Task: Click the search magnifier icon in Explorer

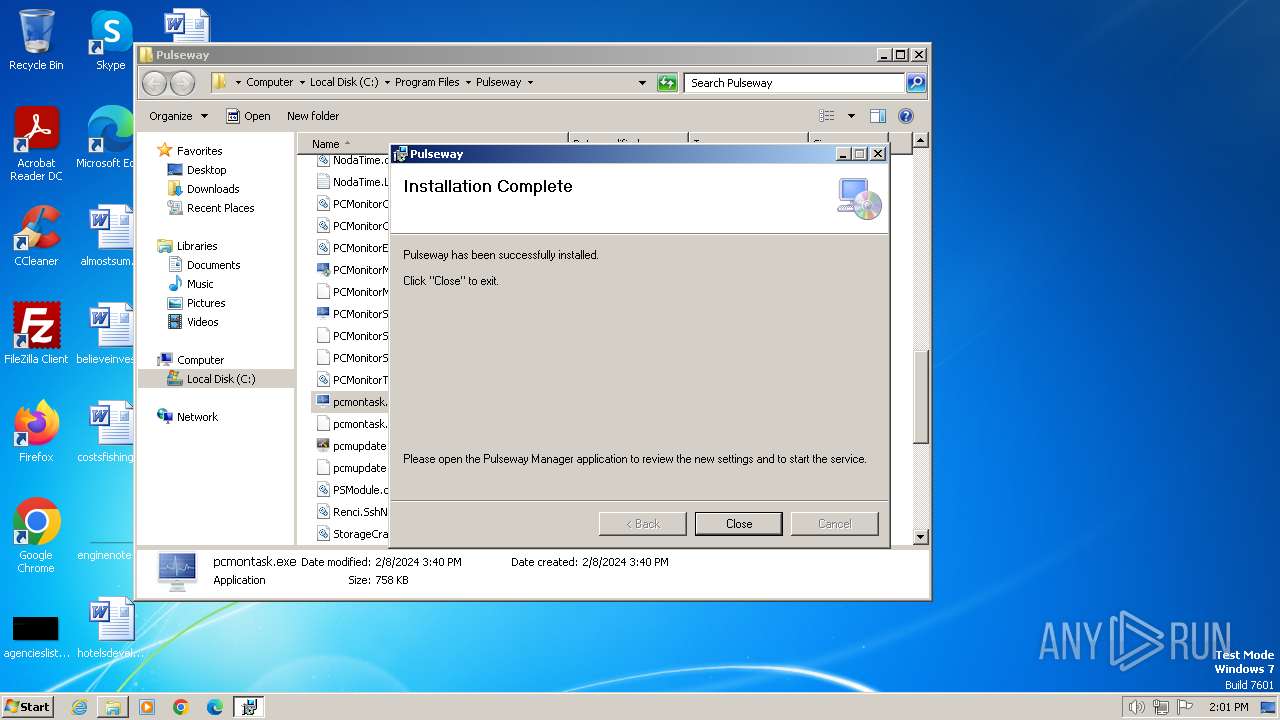Action: [915, 83]
